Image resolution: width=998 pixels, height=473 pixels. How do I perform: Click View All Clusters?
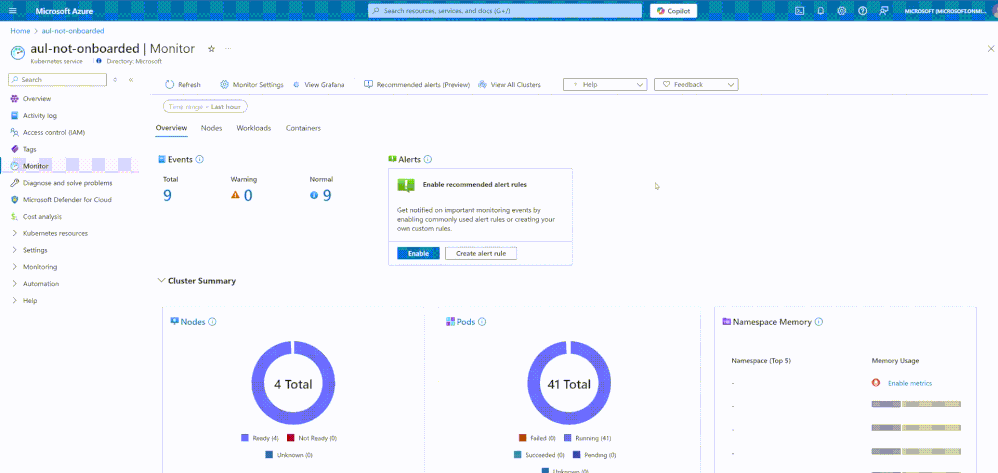(x=509, y=85)
